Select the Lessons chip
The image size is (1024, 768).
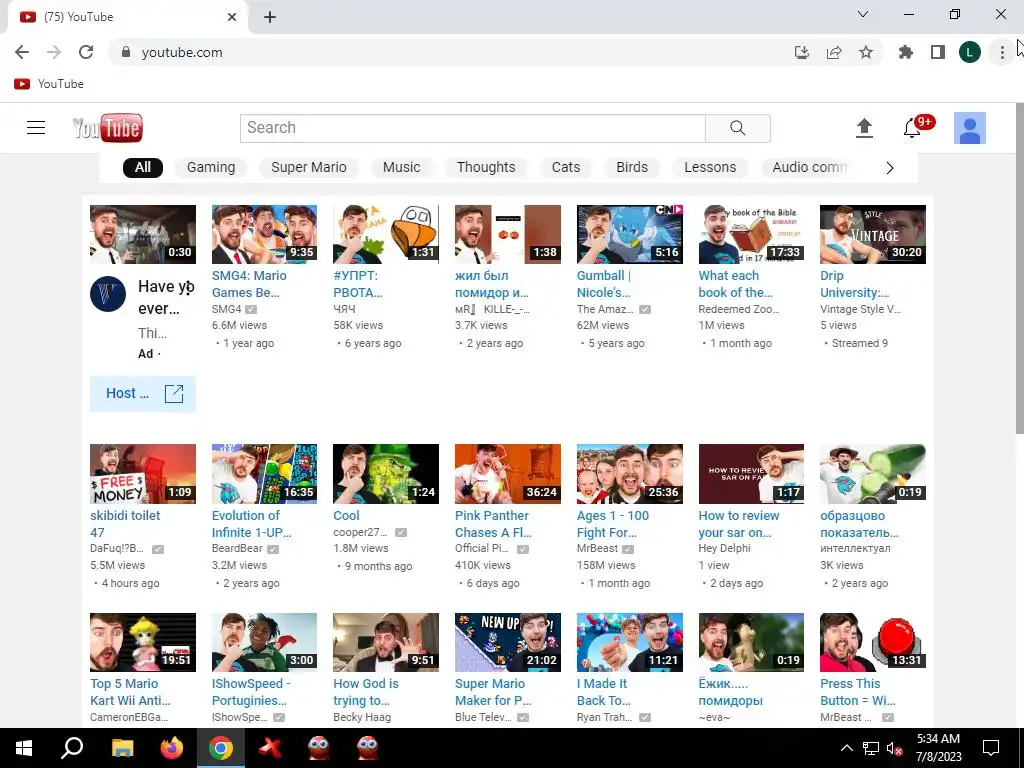point(710,167)
